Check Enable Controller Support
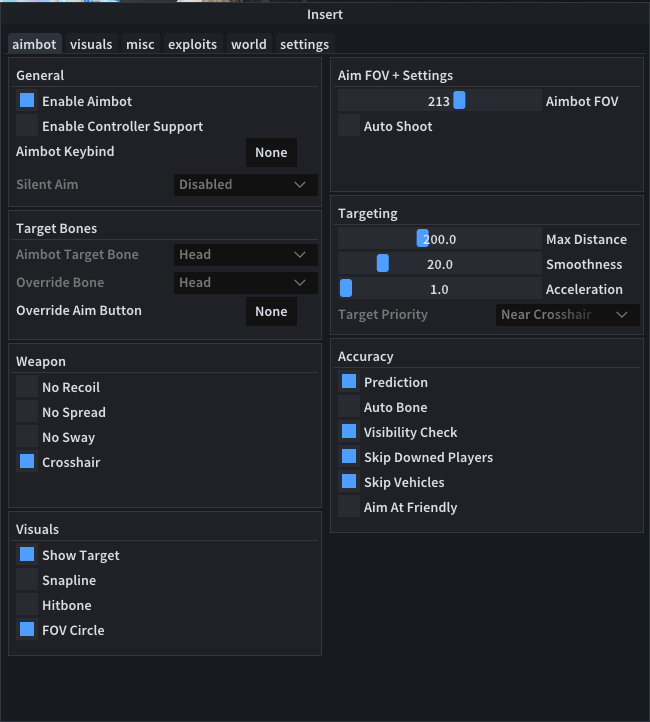The height and width of the screenshot is (722, 650). (x=27, y=126)
